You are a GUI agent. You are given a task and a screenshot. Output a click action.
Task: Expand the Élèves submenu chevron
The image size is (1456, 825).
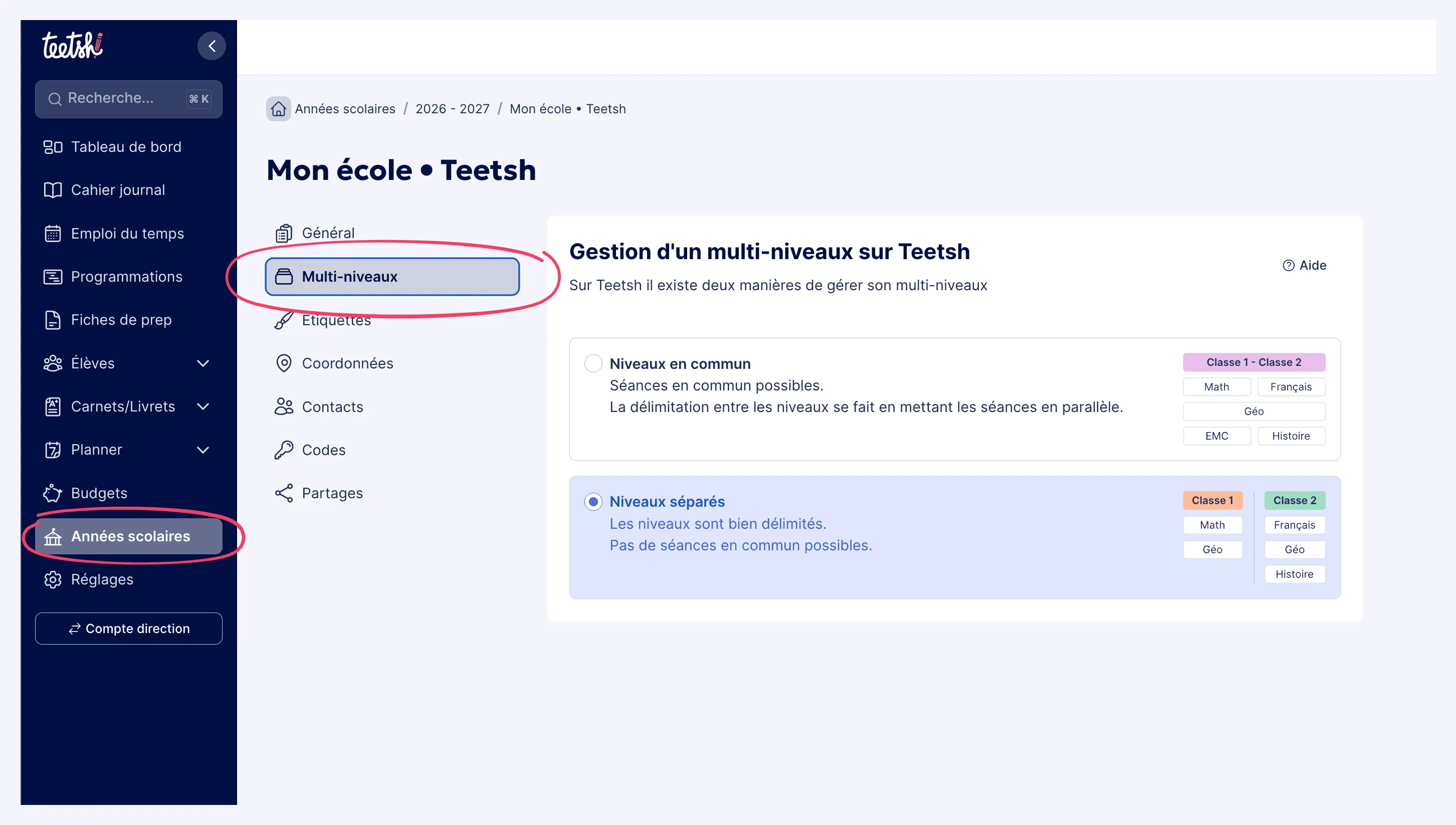203,363
